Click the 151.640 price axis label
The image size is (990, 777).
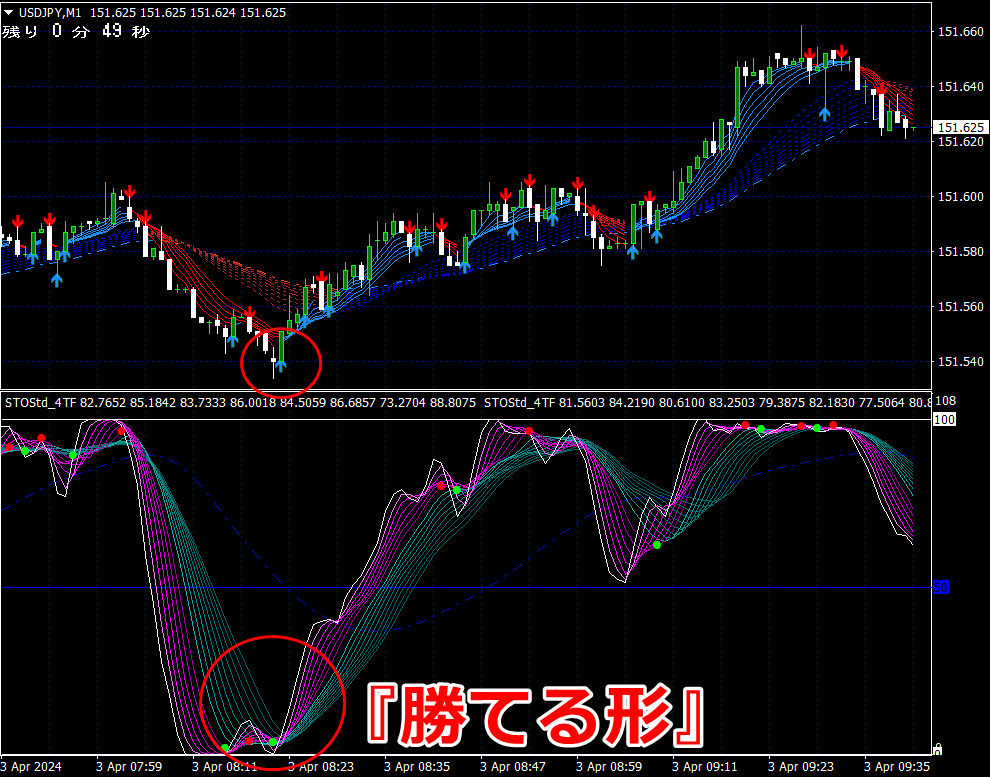(x=960, y=86)
